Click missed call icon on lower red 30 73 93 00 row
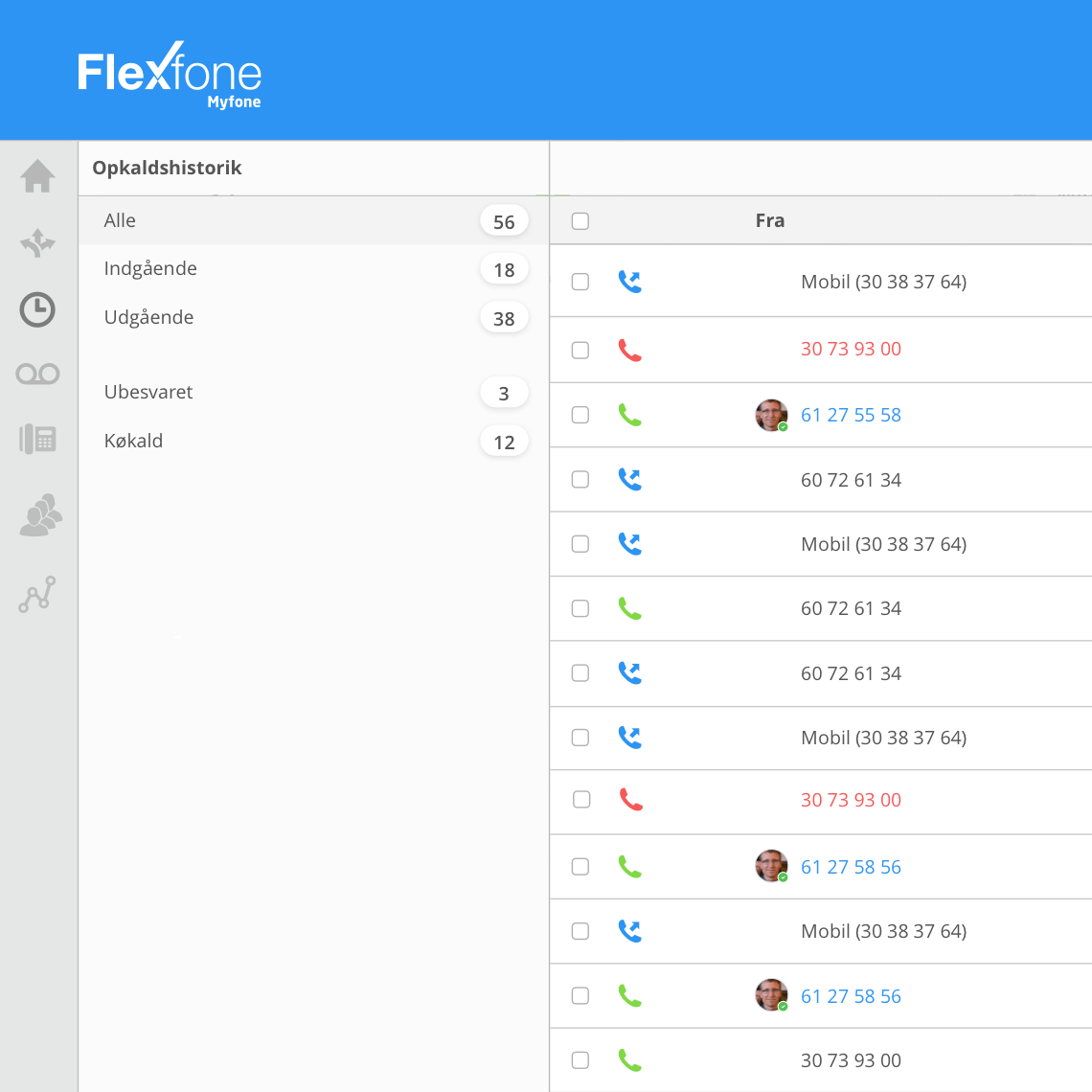Image resolution: width=1092 pixels, height=1092 pixels. [631, 800]
